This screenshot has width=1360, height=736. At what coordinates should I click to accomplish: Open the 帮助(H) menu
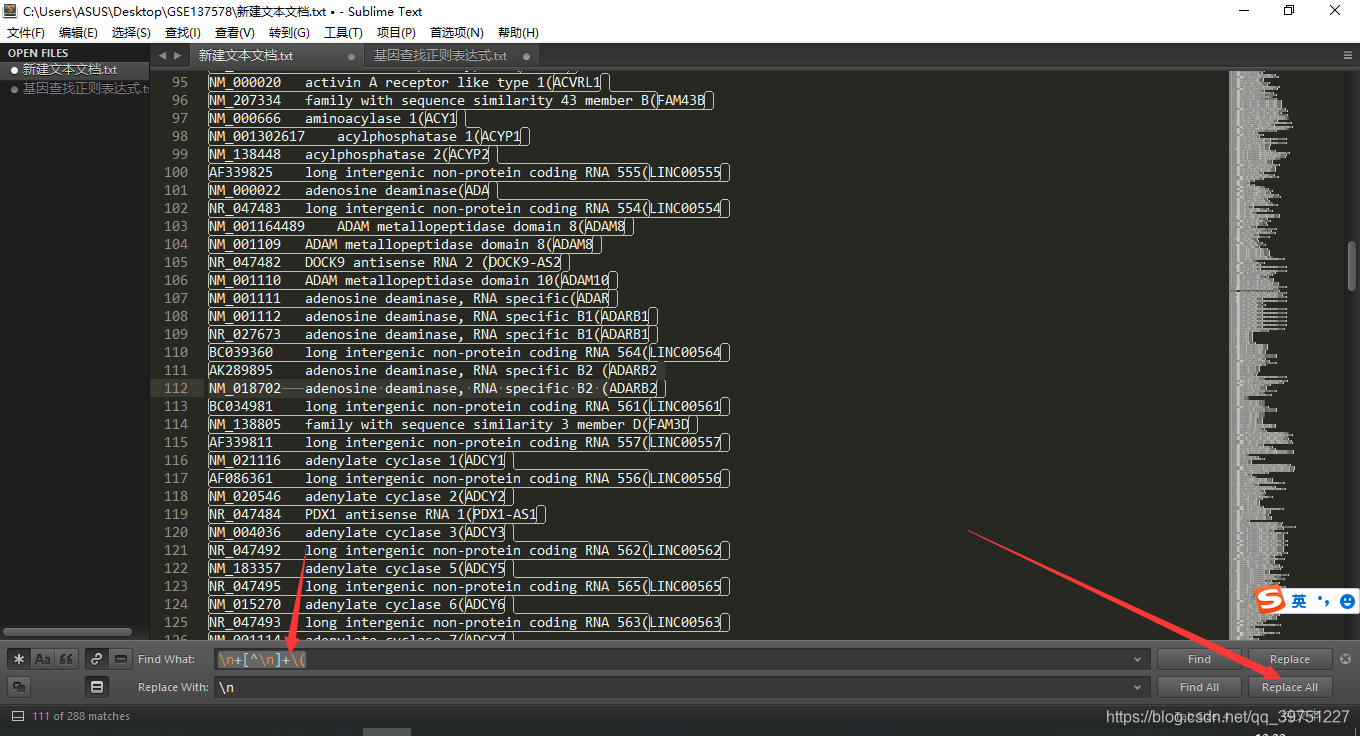[x=518, y=33]
